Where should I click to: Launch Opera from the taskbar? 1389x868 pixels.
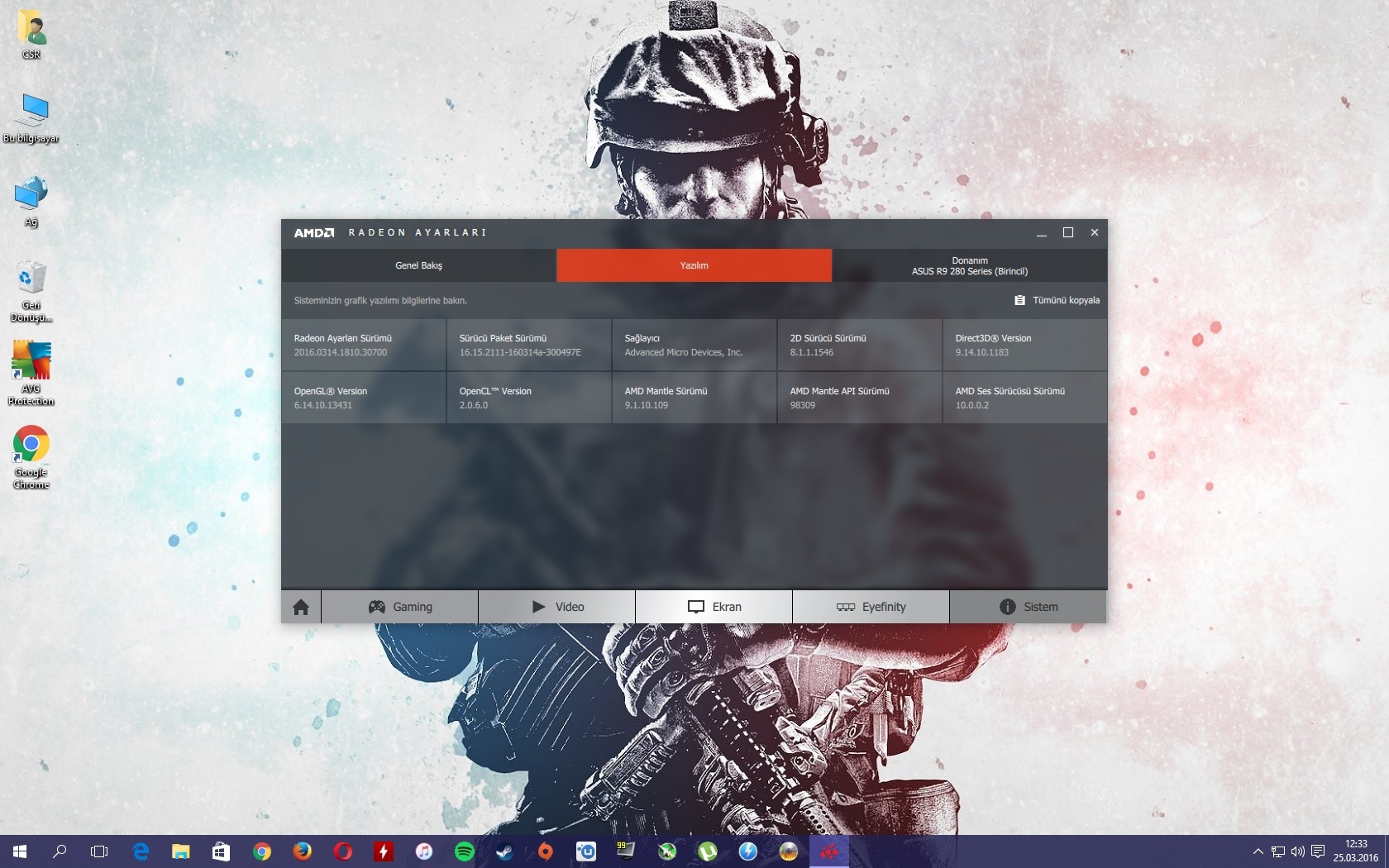click(x=343, y=851)
